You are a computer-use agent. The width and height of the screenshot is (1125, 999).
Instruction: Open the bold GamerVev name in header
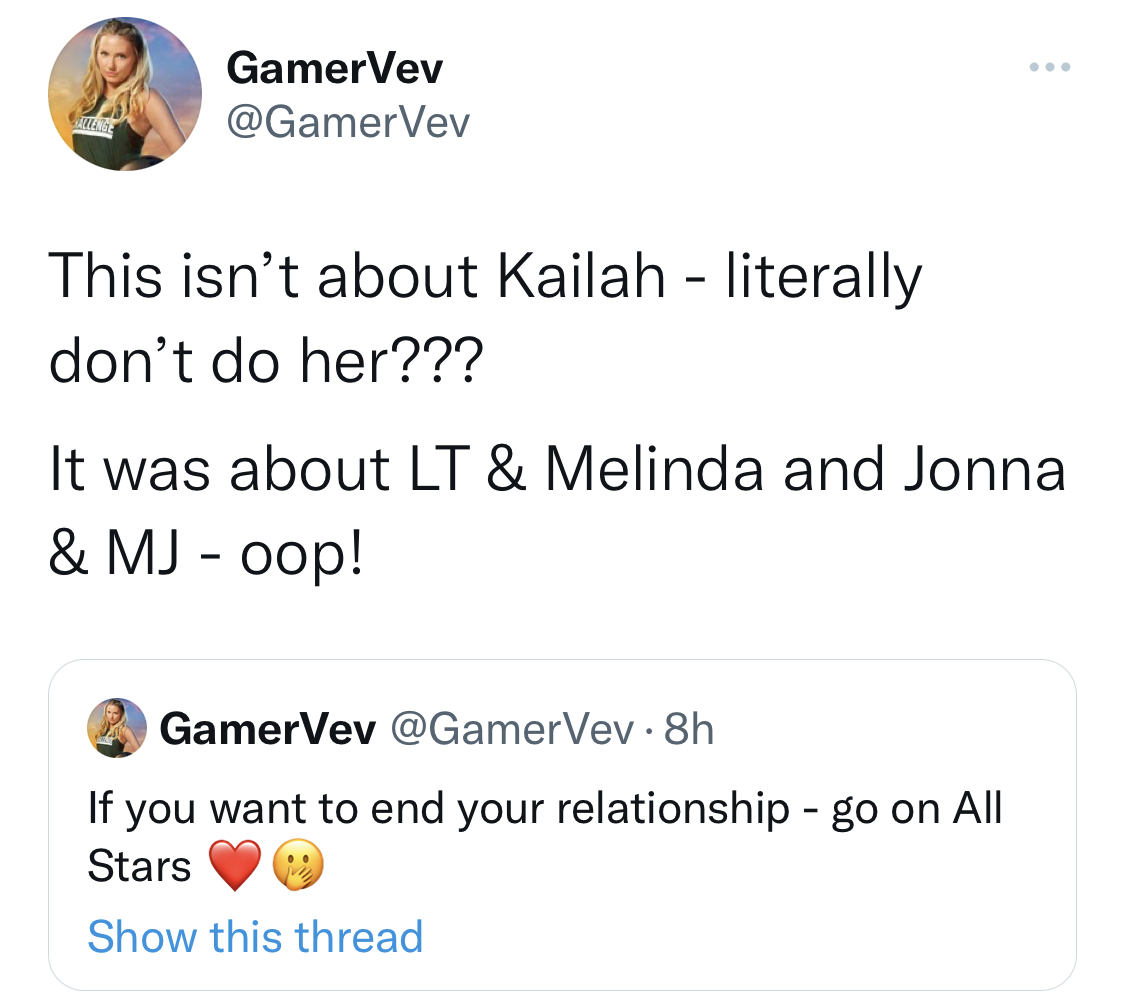coord(334,68)
